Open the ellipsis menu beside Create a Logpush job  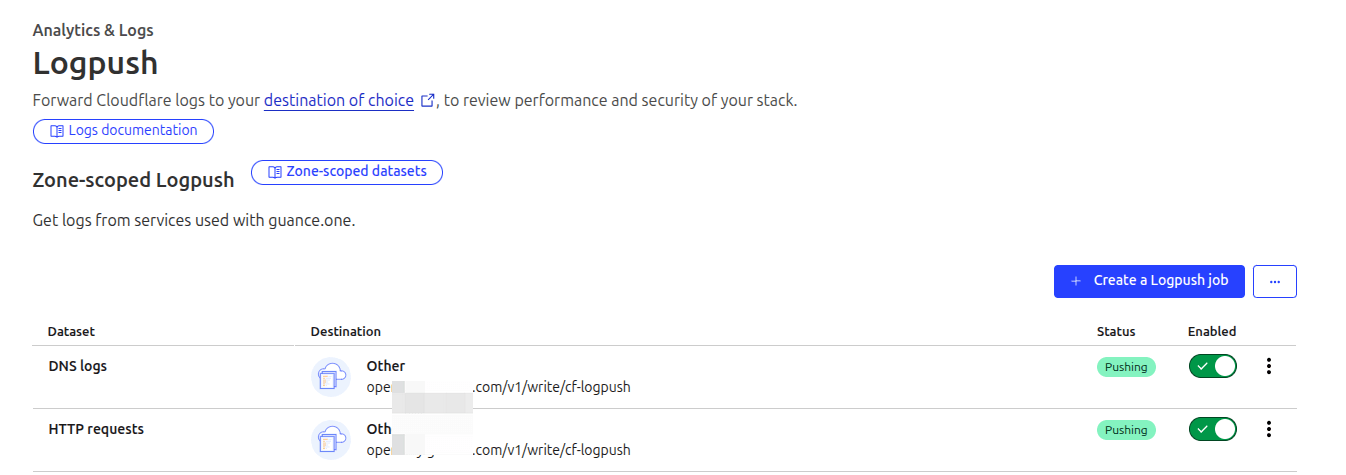click(x=1275, y=281)
